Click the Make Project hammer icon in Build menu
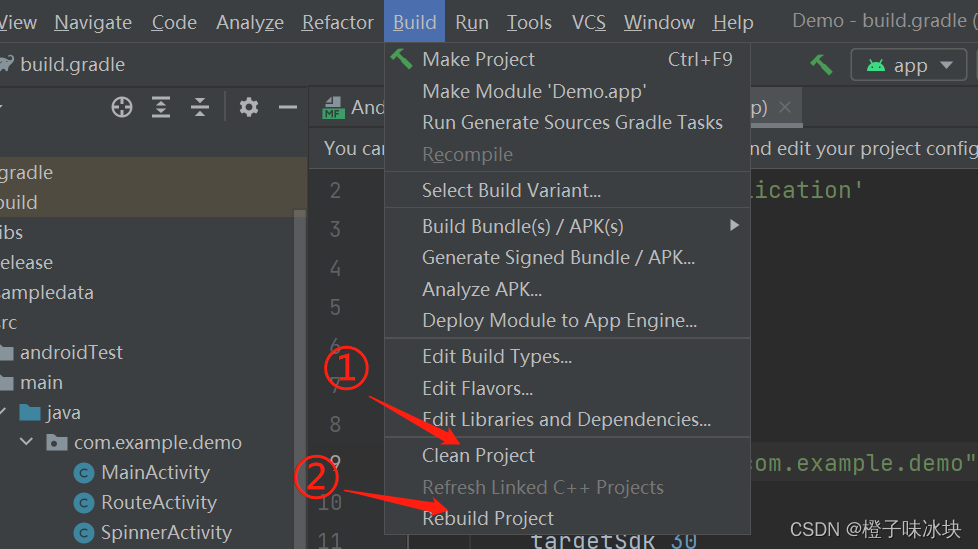Viewport: 978px width, 549px height. click(401, 59)
